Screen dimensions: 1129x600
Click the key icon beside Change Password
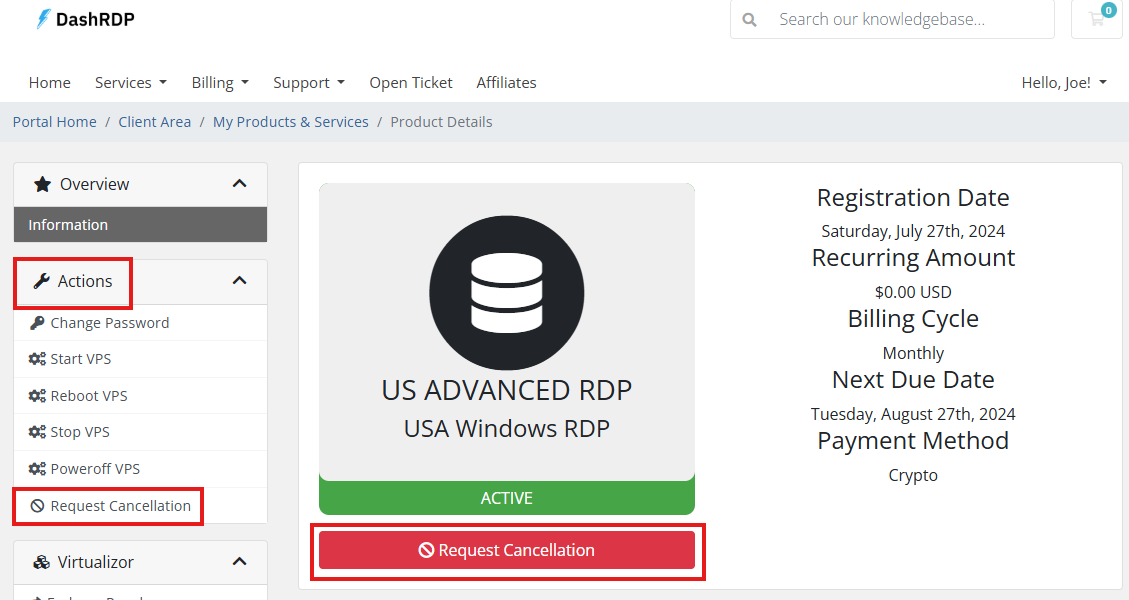pos(37,323)
